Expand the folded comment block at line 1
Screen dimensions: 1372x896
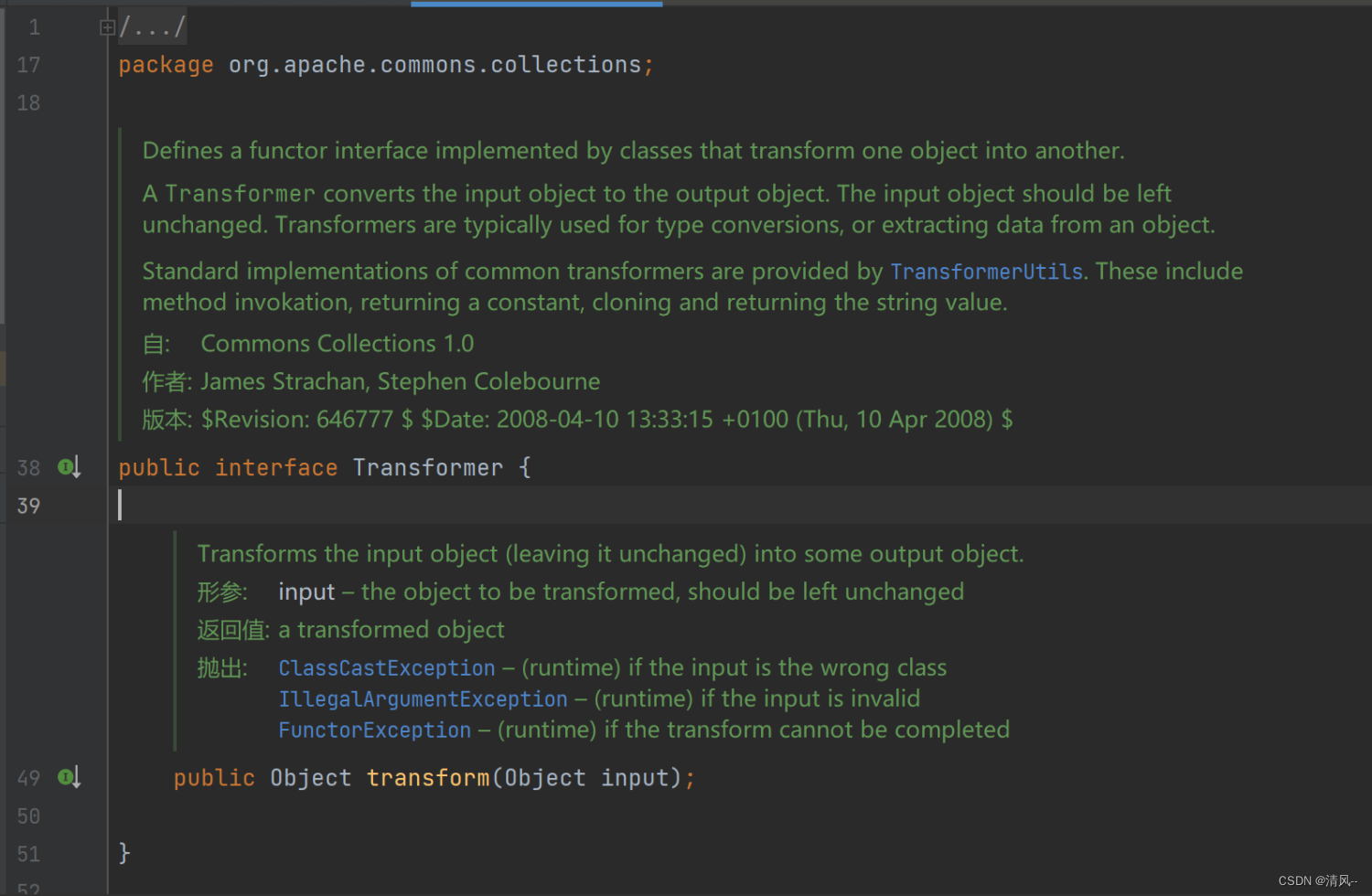(107, 27)
